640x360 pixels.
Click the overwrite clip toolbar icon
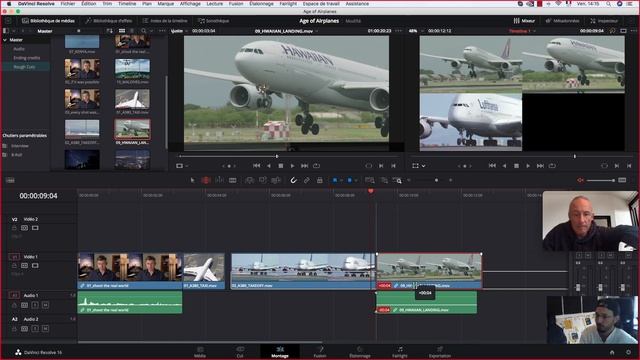(x=262, y=180)
